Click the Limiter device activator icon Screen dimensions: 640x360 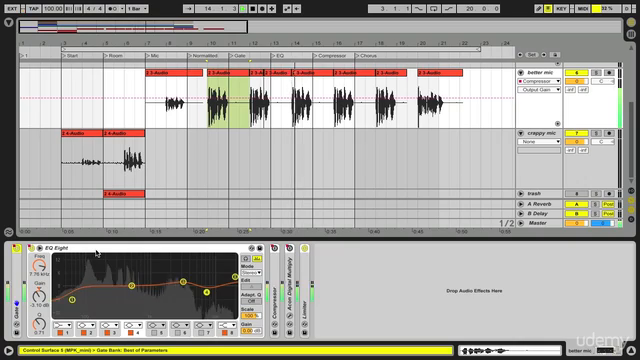[x=304, y=248]
